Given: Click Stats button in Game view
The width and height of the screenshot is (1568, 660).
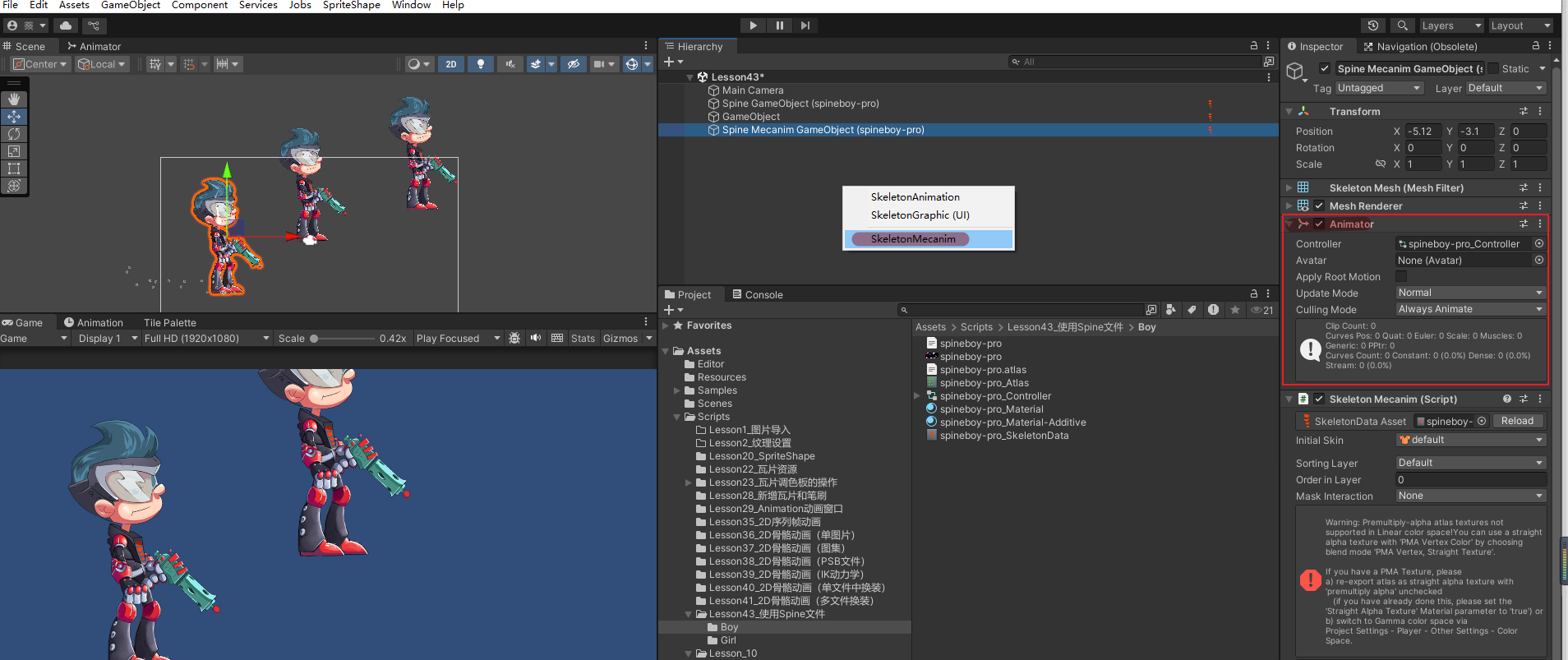Looking at the screenshot, I should [x=583, y=338].
